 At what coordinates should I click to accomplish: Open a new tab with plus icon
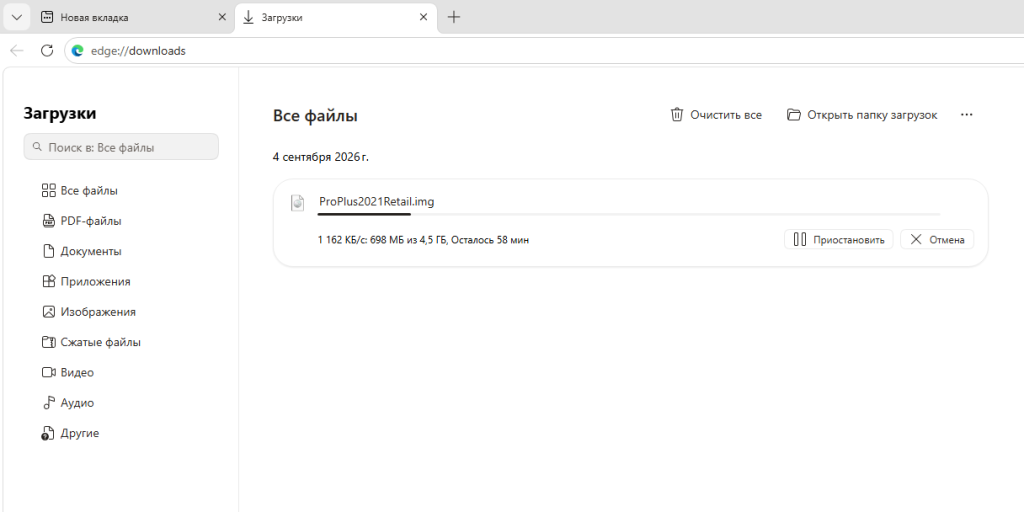(x=454, y=18)
